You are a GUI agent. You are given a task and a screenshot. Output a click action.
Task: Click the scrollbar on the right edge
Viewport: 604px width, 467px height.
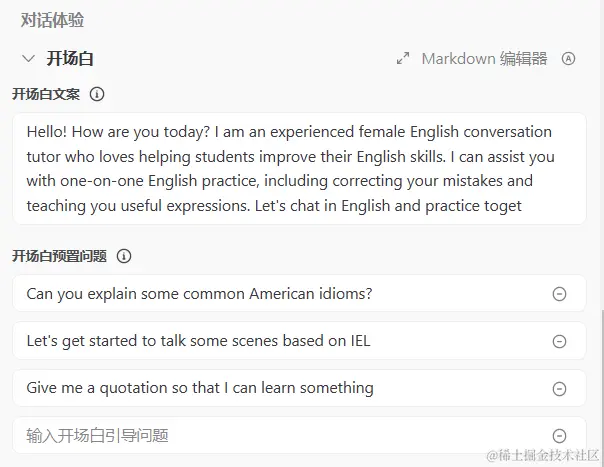point(601,380)
